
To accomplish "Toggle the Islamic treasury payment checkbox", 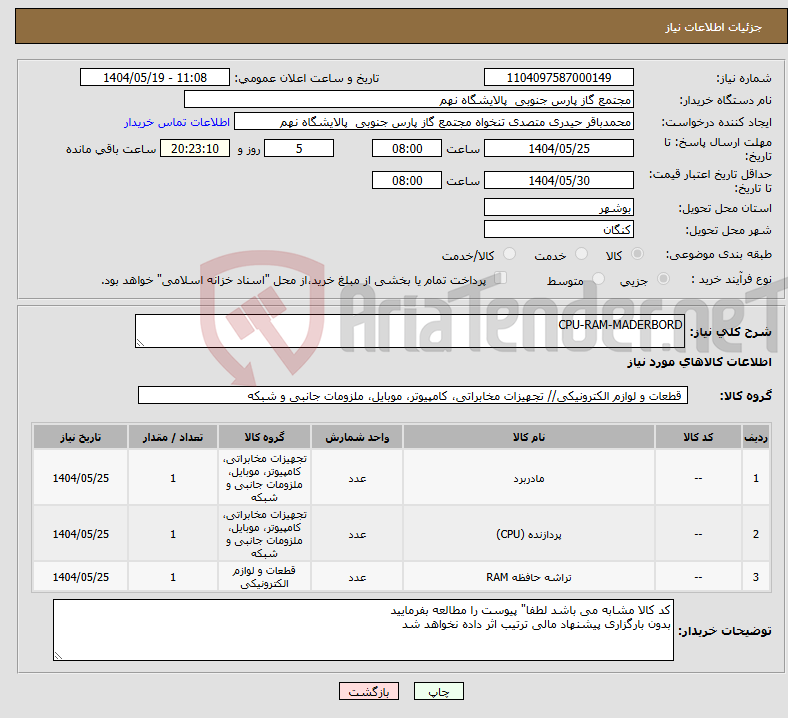I will pos(501,278).
